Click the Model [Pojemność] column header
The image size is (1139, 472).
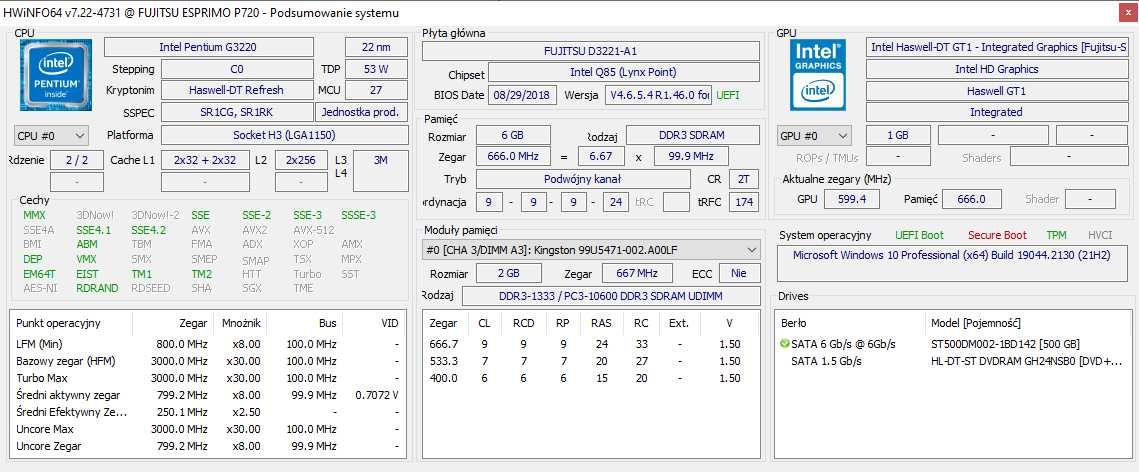click(x=976, y=323)
